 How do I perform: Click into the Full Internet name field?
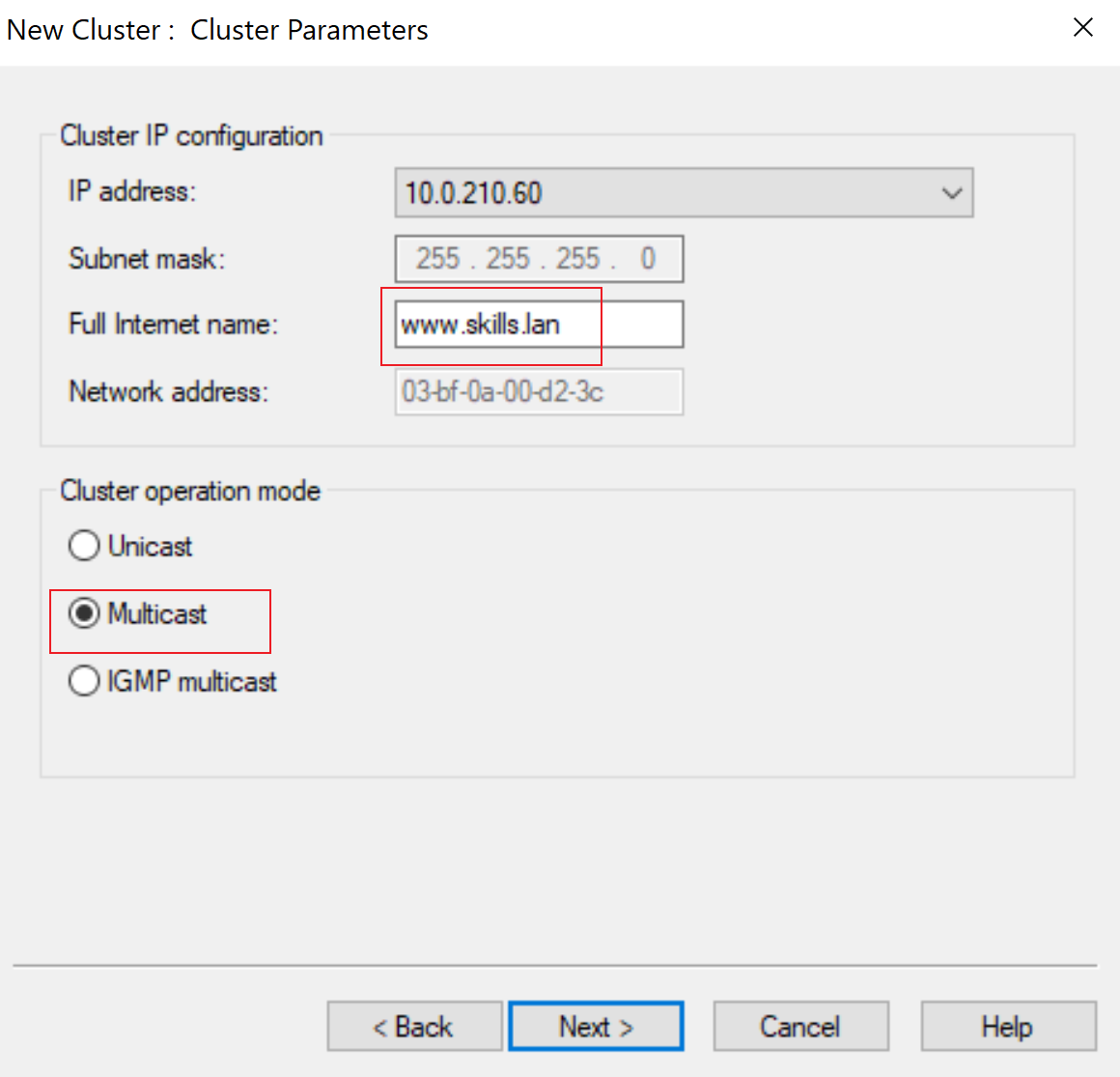(x=540, y=325)
